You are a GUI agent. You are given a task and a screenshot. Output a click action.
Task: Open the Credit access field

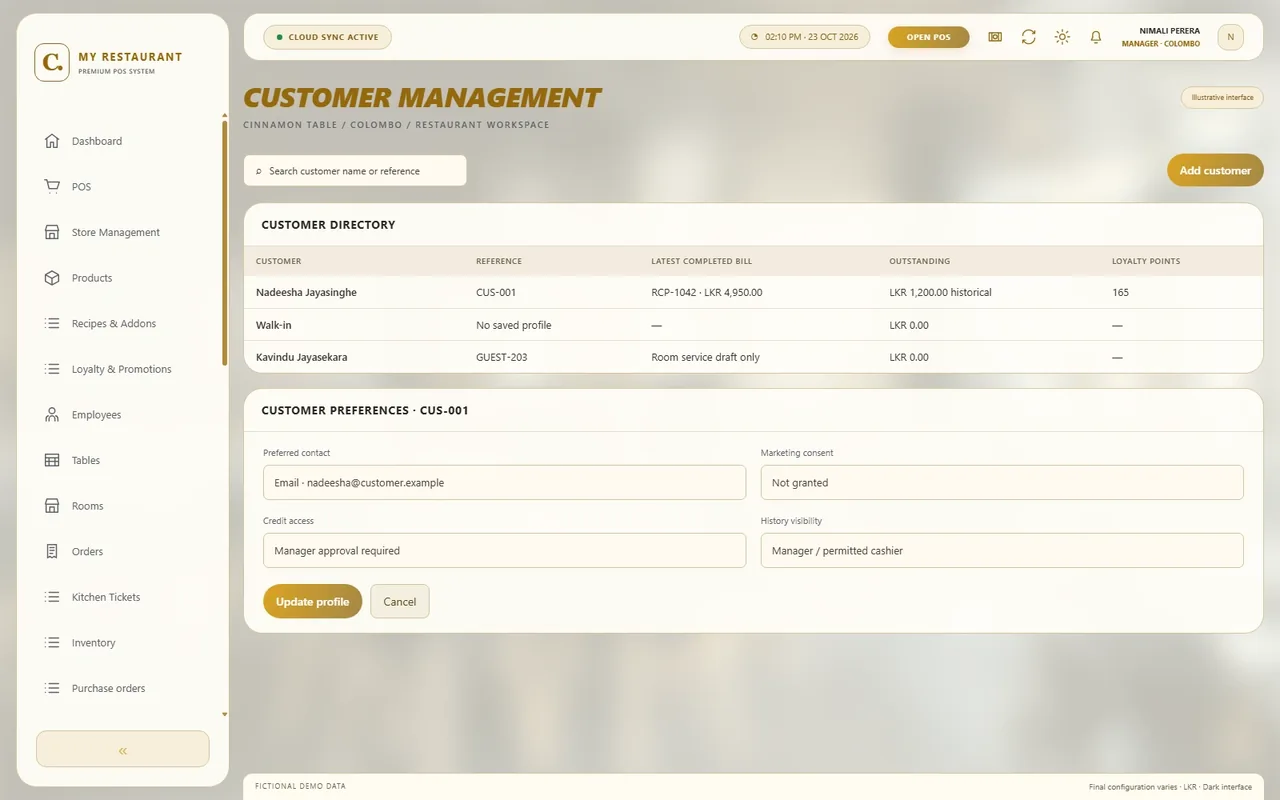tap(504, 550)
